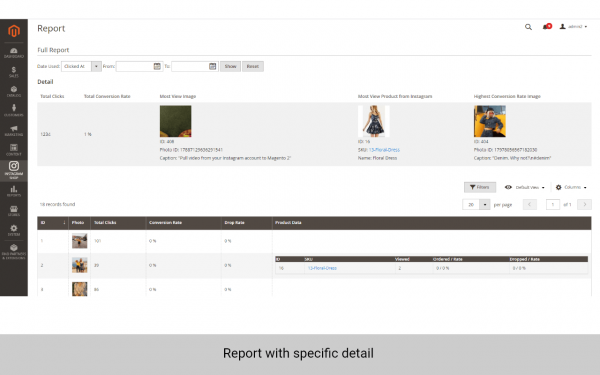This screenshot has width=600, height=375.
Task: Click the search magnifier icon in the header
Action: (528, 27)
